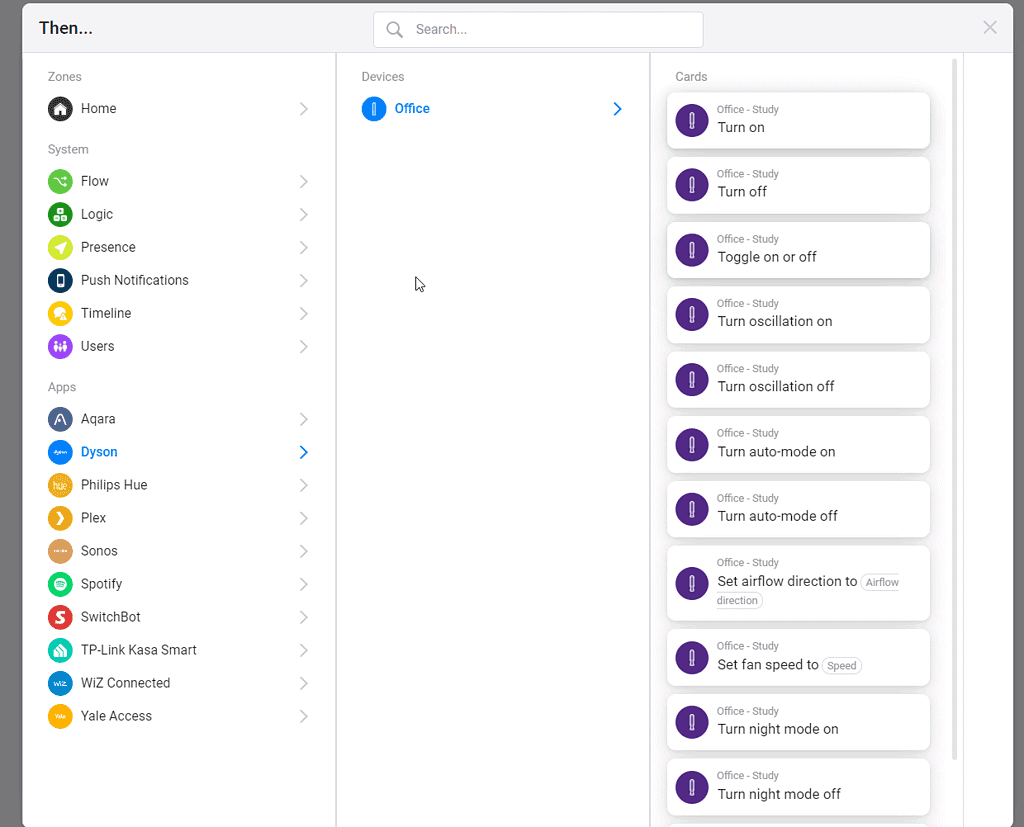Expand the Flow chevron arrow
Screen dimensions: 1024x827
tap(303, 182)
